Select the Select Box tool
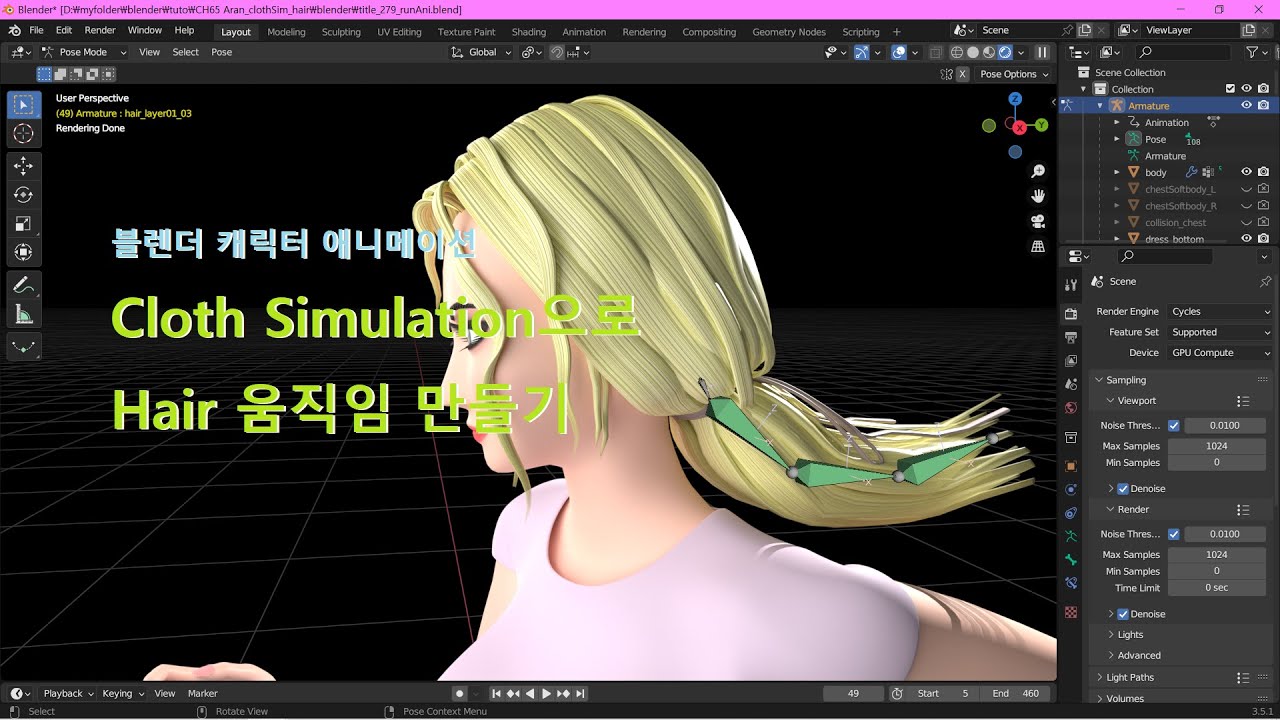Image resolution: width=1280 pixels, height=720 pixels. point(24,105)
